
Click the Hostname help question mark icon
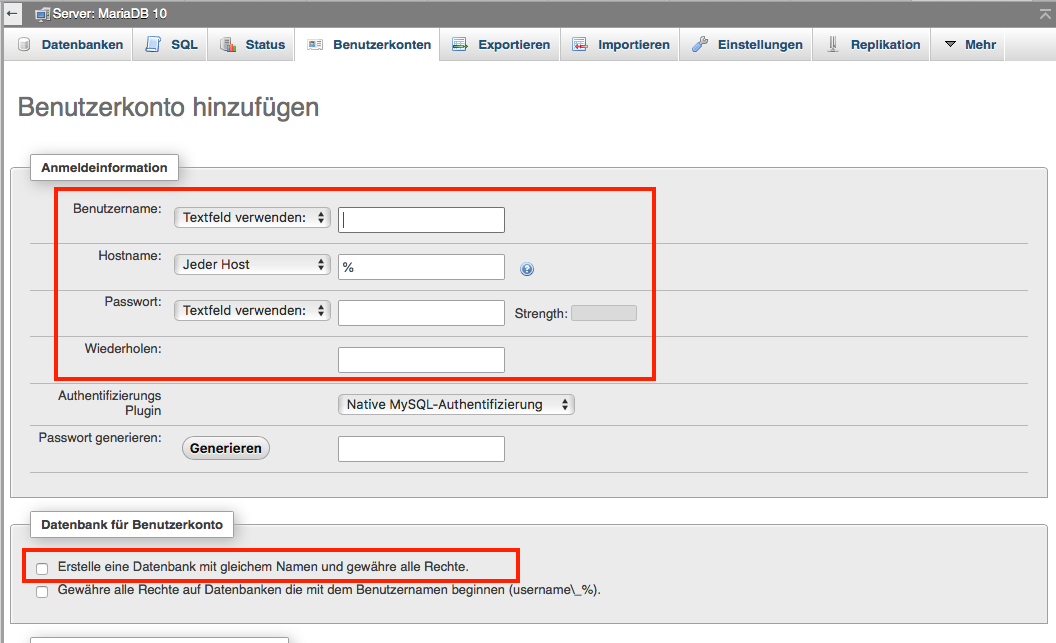(x=527, y=268)
